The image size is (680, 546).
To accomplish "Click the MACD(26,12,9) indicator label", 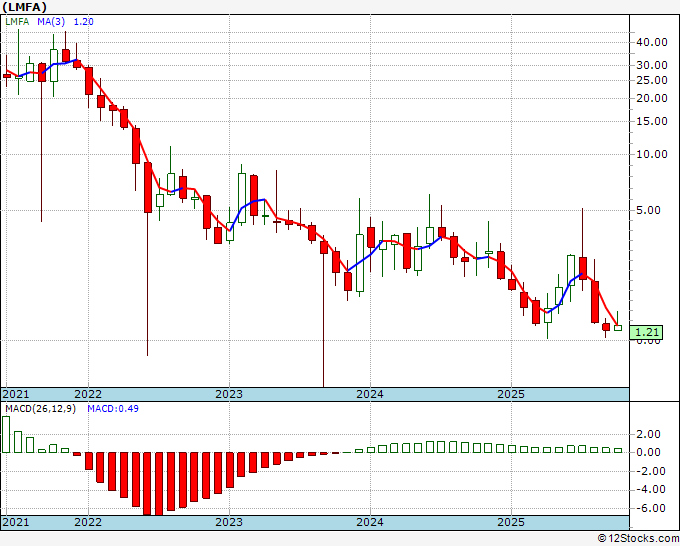I will click(x=40, y=409).
